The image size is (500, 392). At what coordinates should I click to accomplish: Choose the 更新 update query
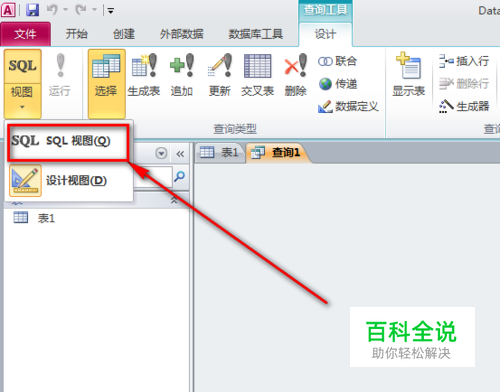(x=220, y=76)
